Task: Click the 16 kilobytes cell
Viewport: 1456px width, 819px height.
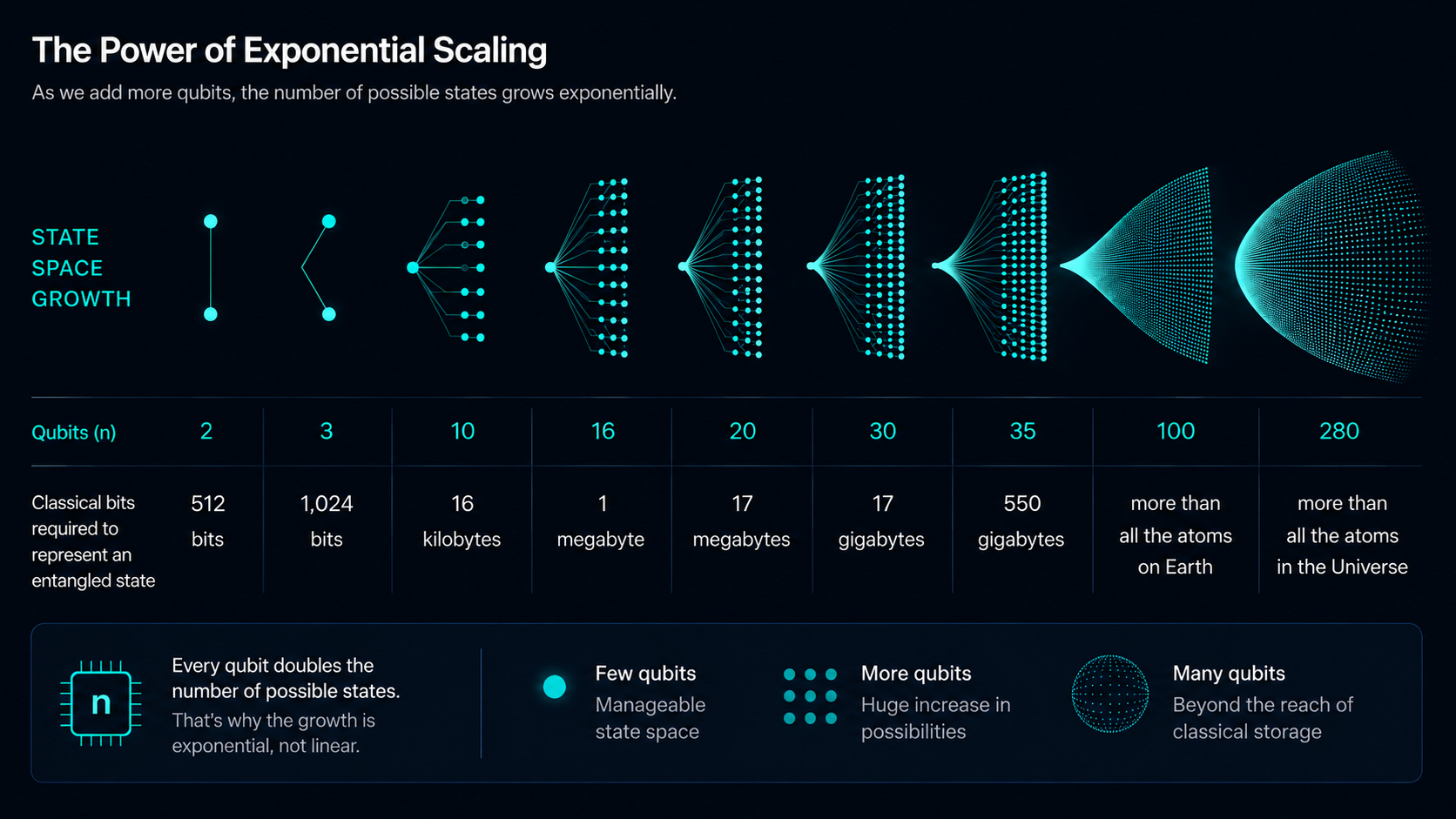Action: tap(462, 521)
